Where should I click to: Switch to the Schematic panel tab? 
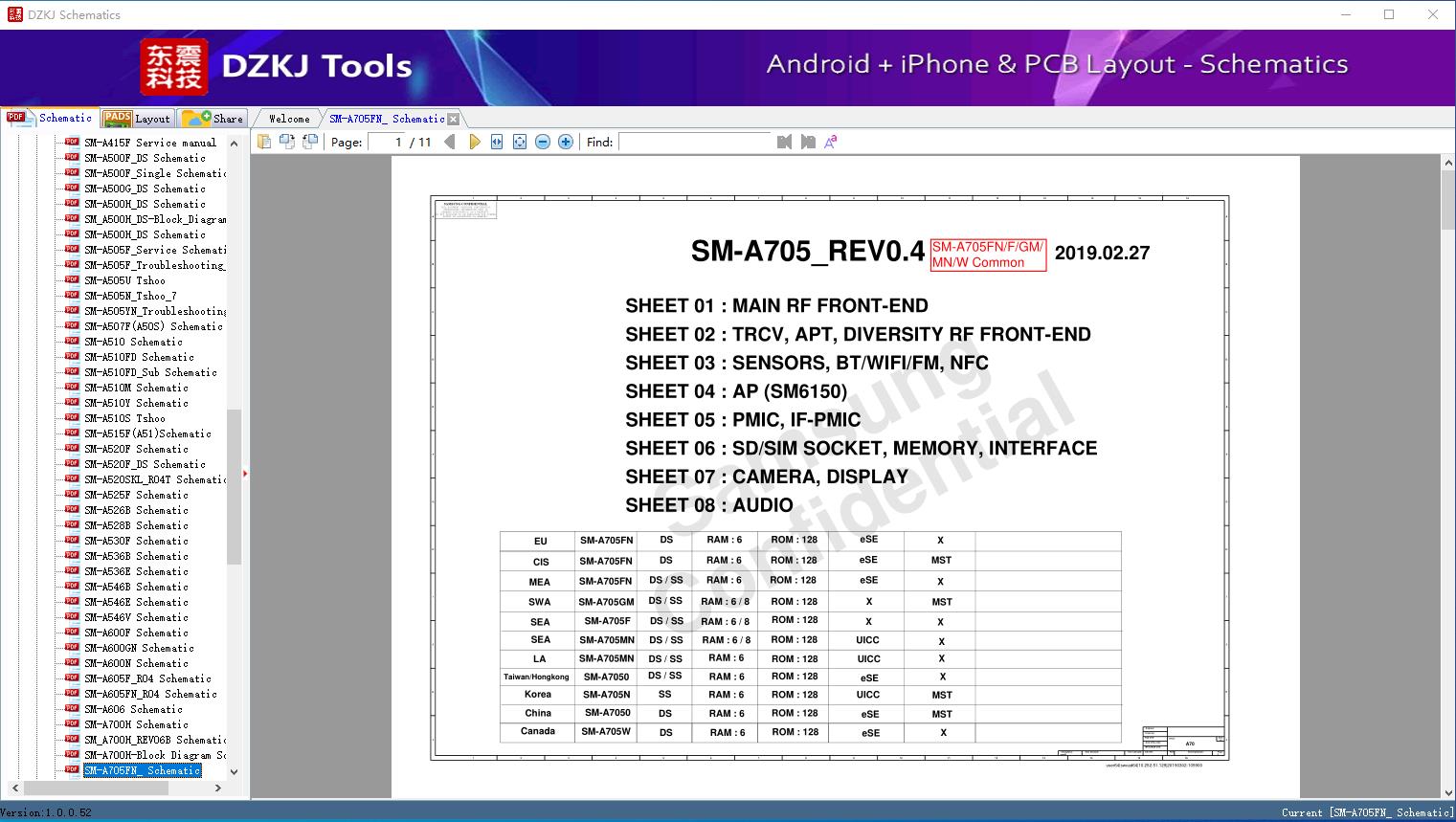pos(51,118)
